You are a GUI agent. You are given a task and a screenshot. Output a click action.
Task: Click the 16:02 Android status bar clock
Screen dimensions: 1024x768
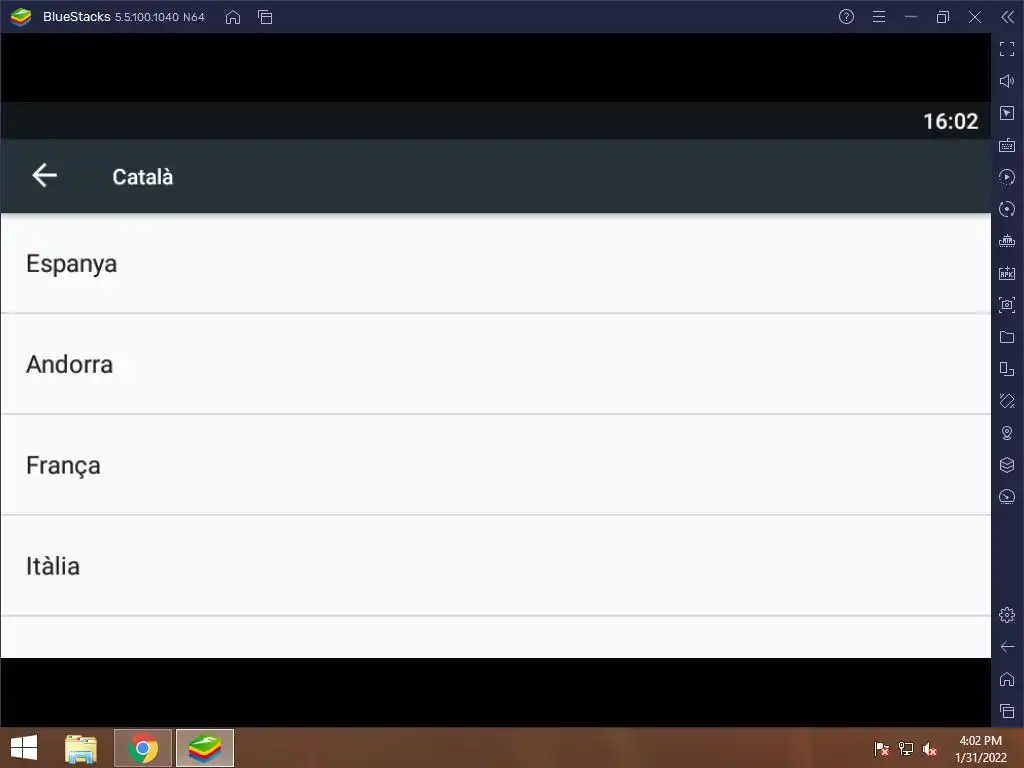click(x=951, y=121)
